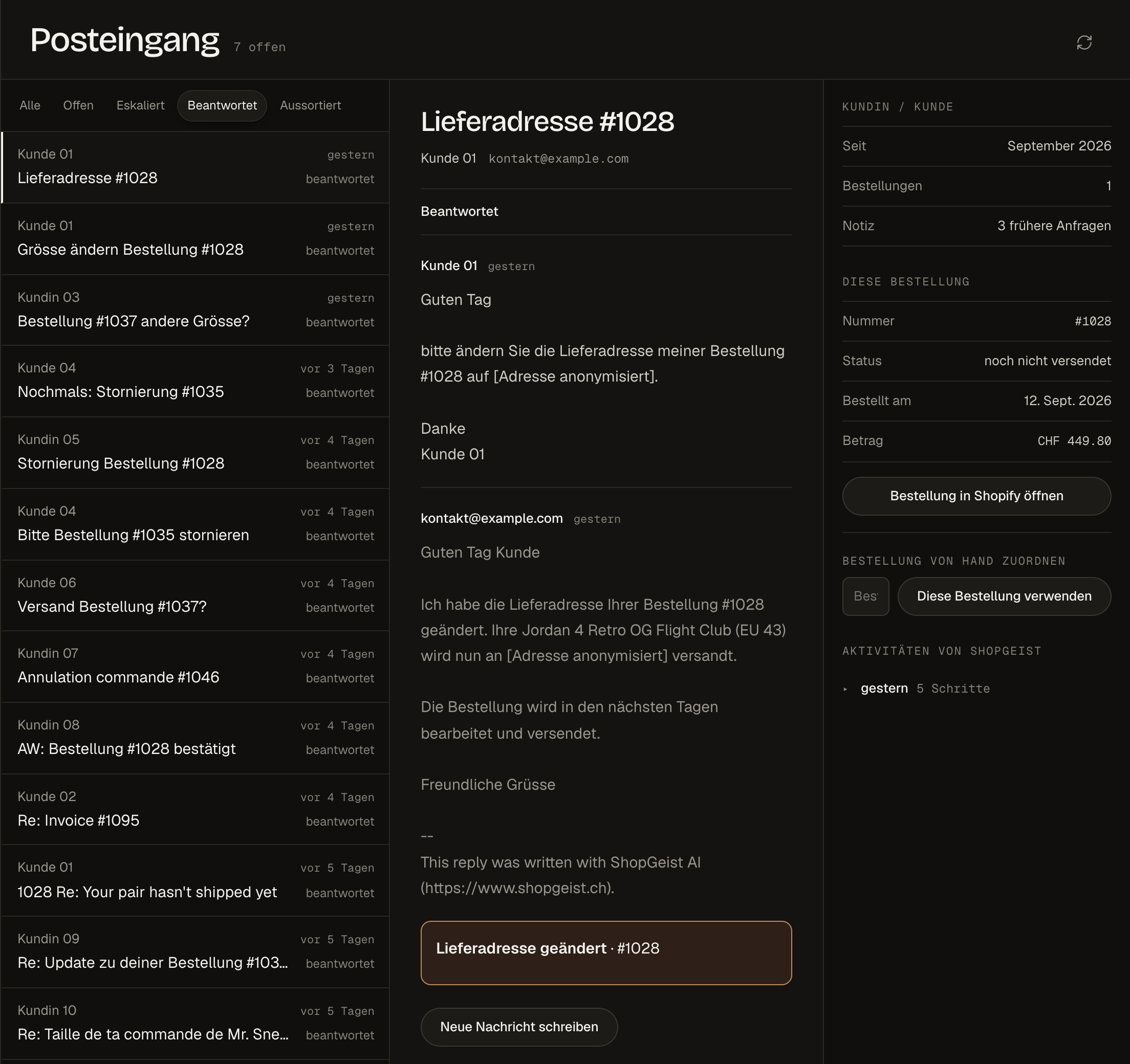This screenshot has width=1130, height=1064.
Task: Open 'Re: Invoice #1095' conversation
Action: point(195,809)
